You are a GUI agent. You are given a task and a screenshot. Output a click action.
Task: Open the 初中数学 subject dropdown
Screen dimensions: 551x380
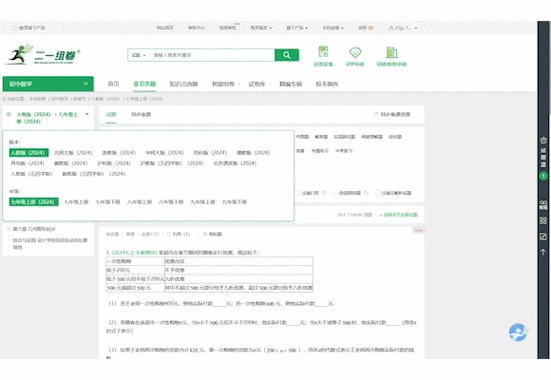pyautogui.click(x=48, y=84)
